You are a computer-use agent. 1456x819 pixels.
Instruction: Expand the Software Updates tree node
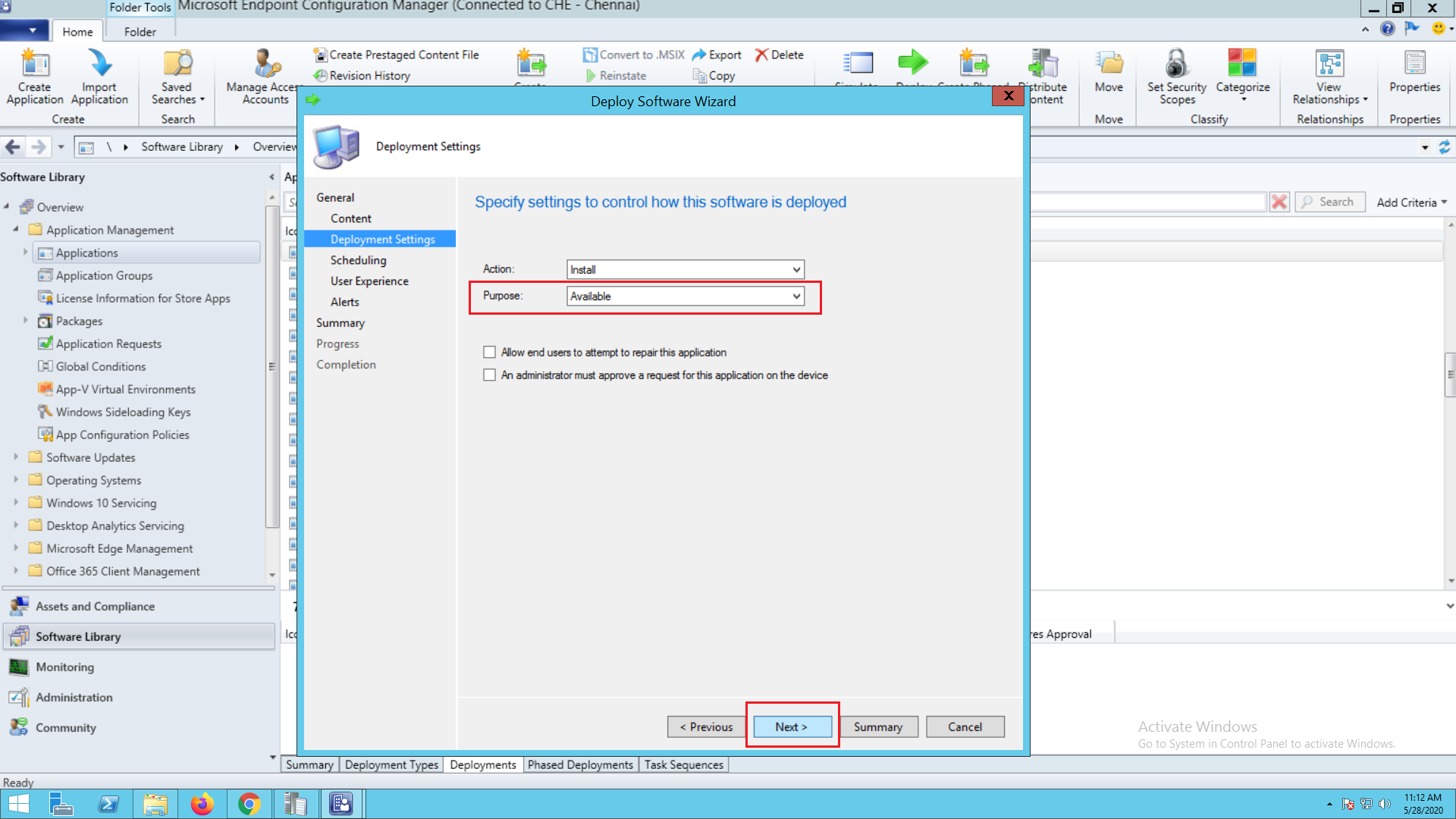[x=16, y=457]
